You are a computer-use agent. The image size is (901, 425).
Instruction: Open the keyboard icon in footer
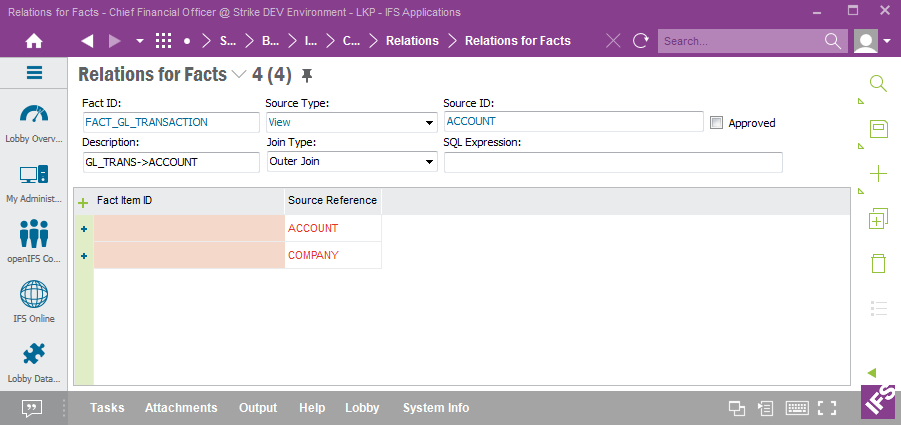click(798, 408)
